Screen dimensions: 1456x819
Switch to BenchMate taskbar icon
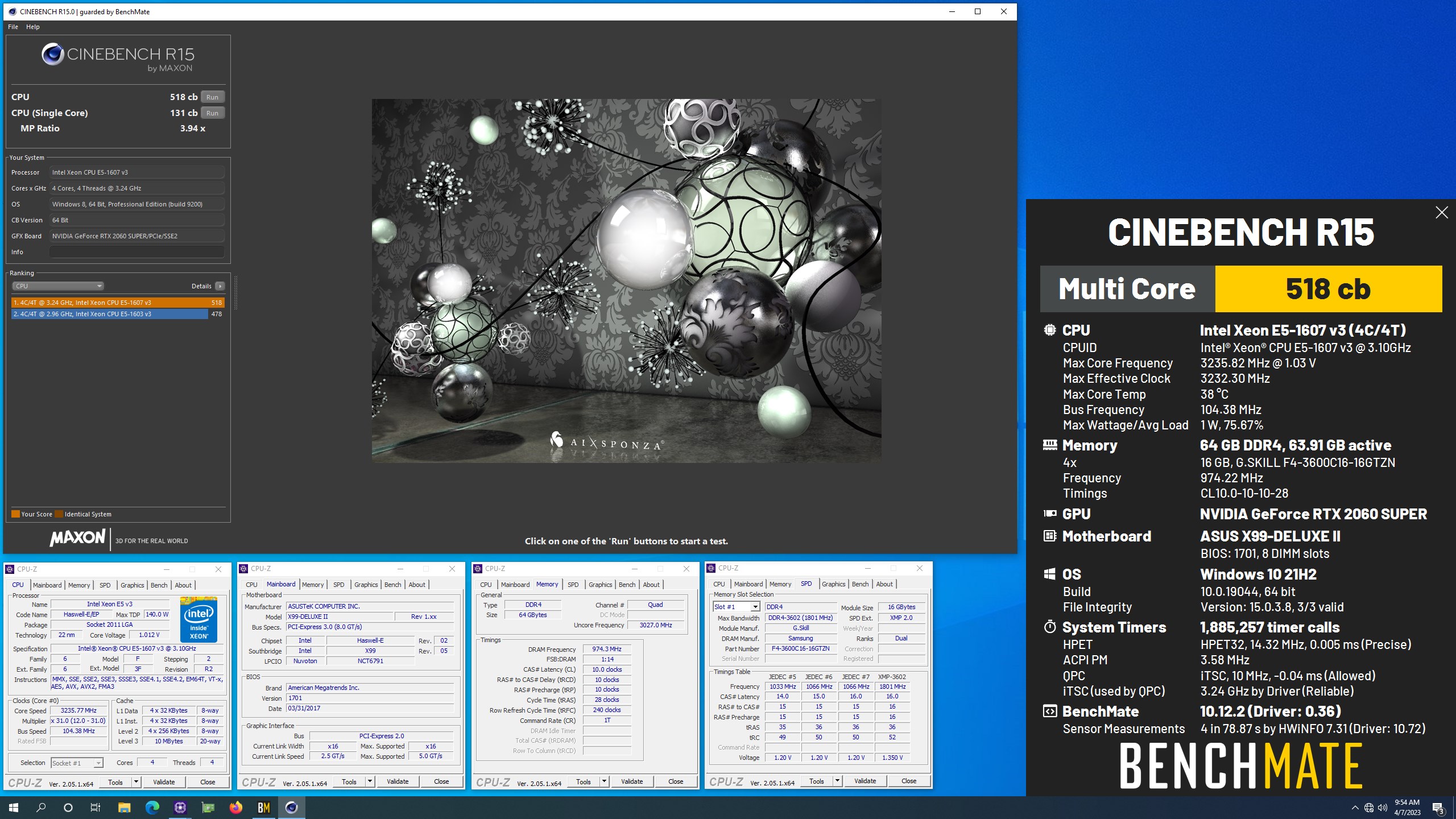tap(263, 808)
